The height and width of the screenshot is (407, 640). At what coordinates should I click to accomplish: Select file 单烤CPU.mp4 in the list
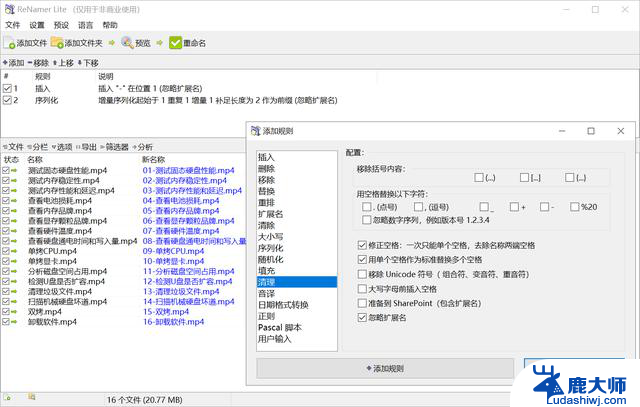(52, 251)
